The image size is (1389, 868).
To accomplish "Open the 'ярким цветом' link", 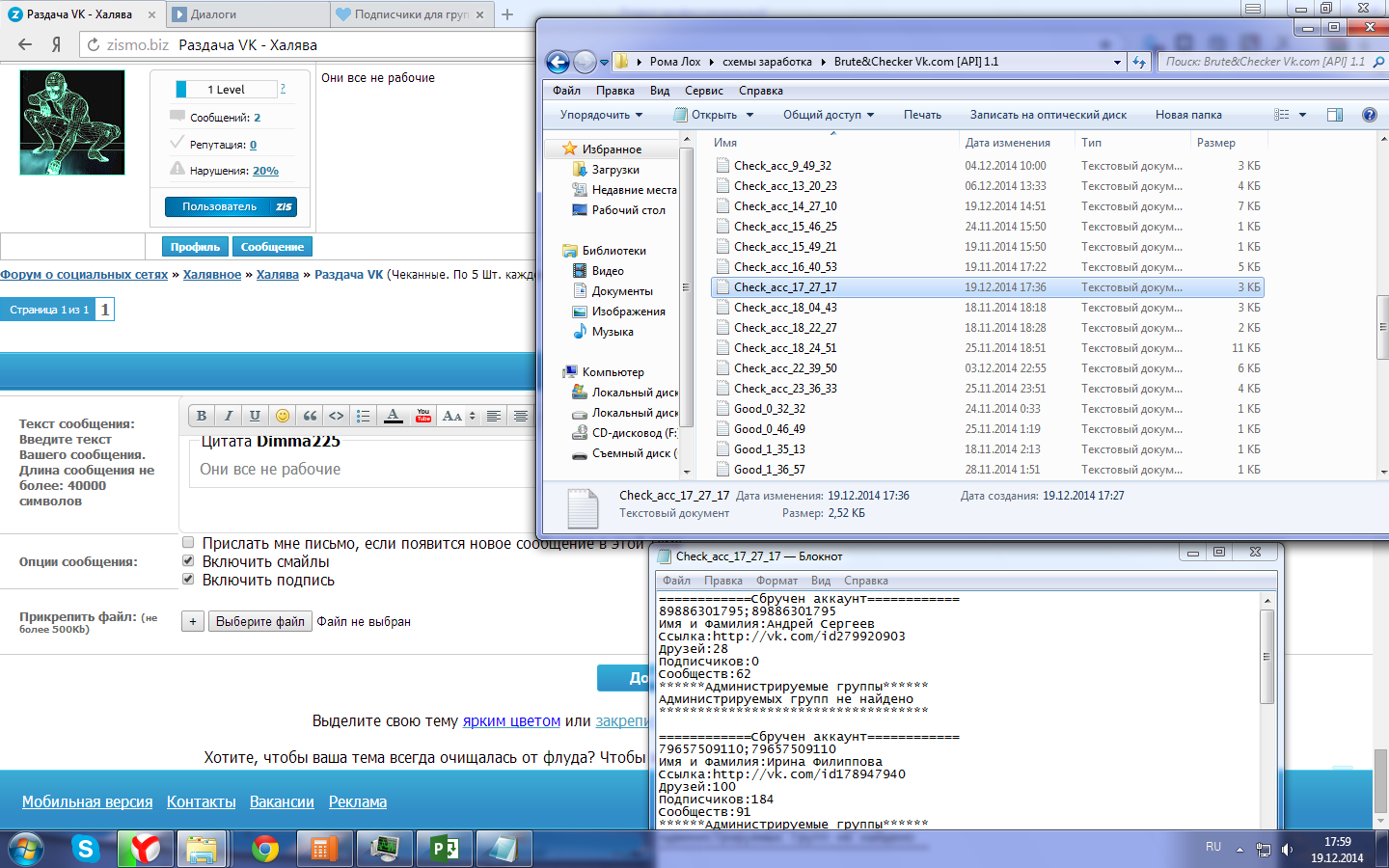I will pyautogui.click(x=511, y=720).
